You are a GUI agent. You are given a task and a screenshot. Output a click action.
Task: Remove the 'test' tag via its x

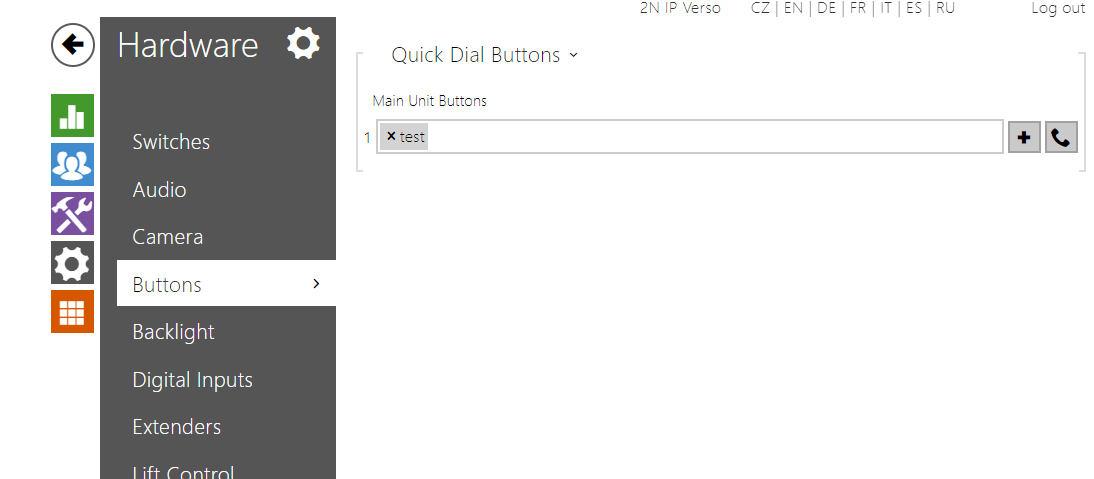pos(391,137)
